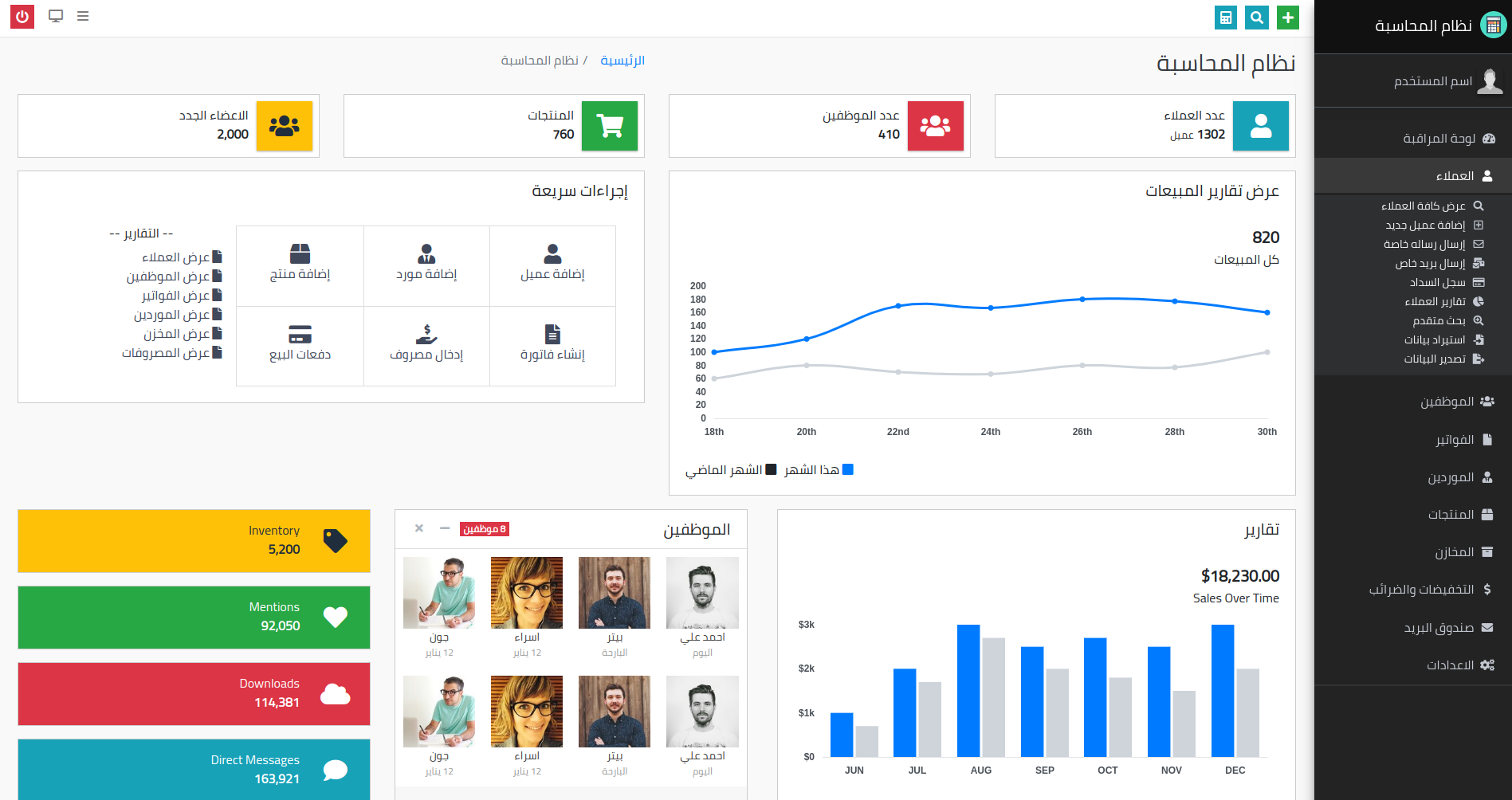
Task: Click the green المنتجات cart icon
Action: [x=610, y=126]
